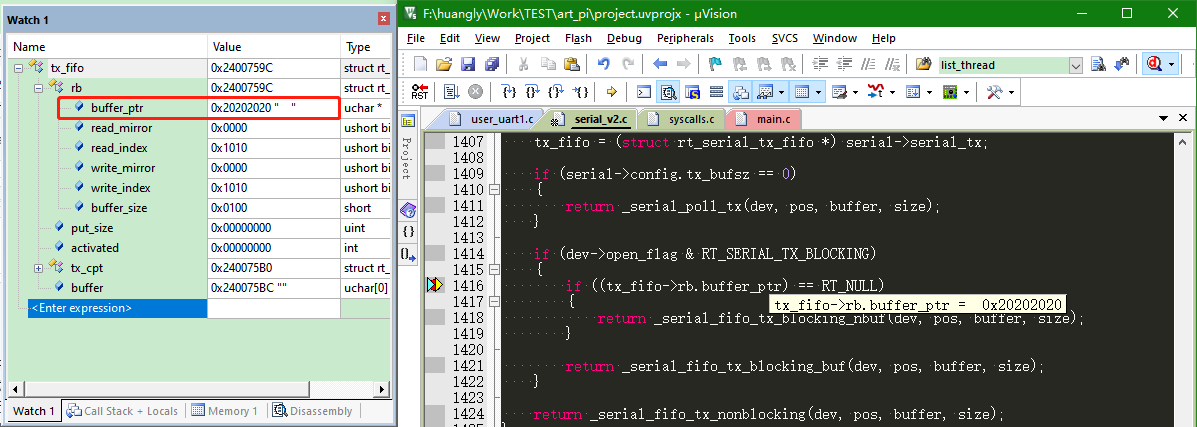
Task: Switch to the Call Stack + Locals tab
Action: click(x=123, y=411)
